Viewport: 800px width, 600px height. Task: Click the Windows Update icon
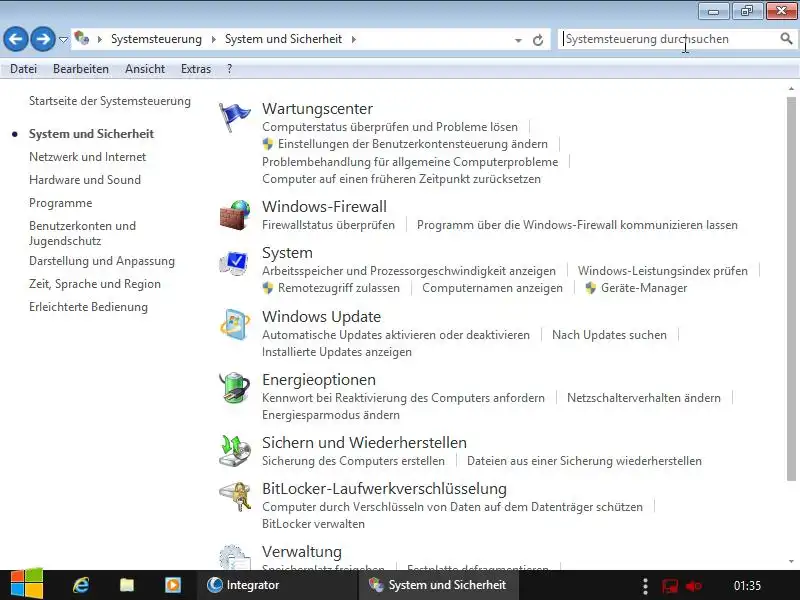point(235,324)
